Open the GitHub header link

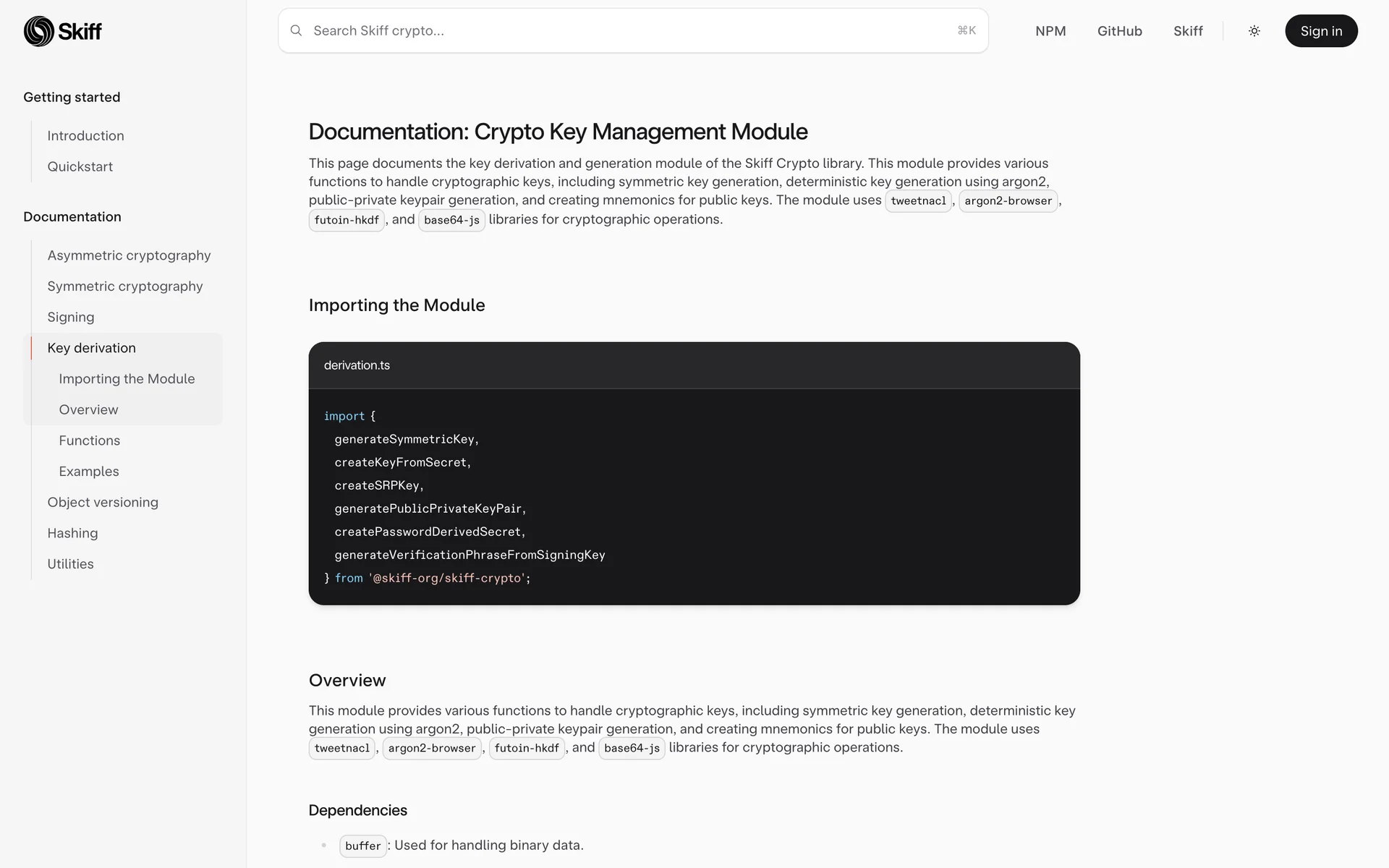[x=1119, y=31]
